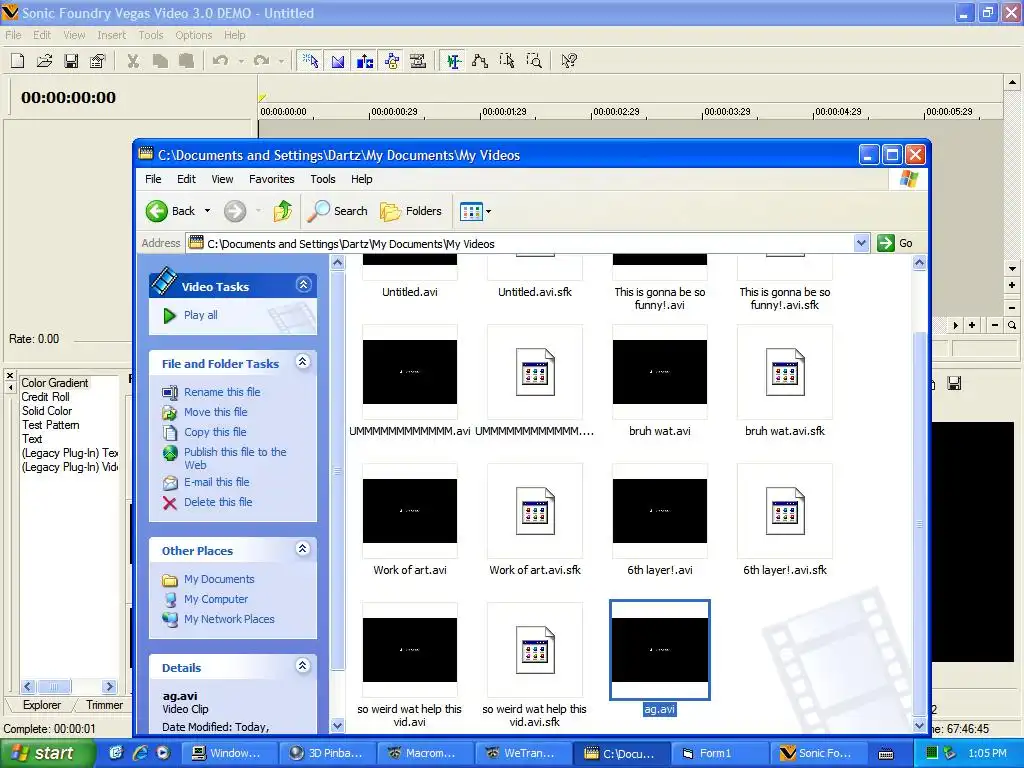1024x768 pixels.
Task: Select the Normal Edit tool
Action: pyautogui.click(x=453, y=61)
